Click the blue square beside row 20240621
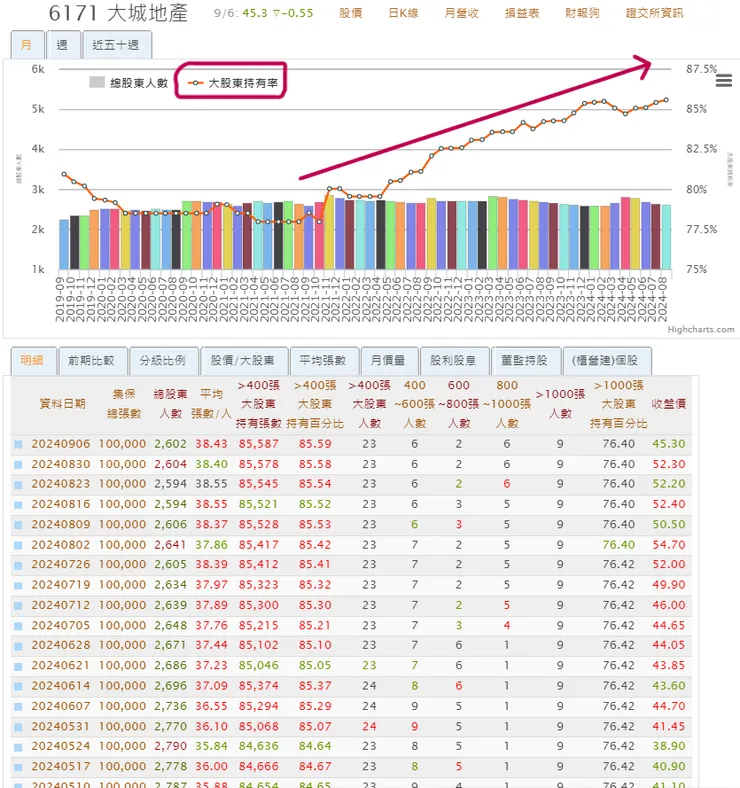Screen dimensions: 740x788 tap(19, 666)
